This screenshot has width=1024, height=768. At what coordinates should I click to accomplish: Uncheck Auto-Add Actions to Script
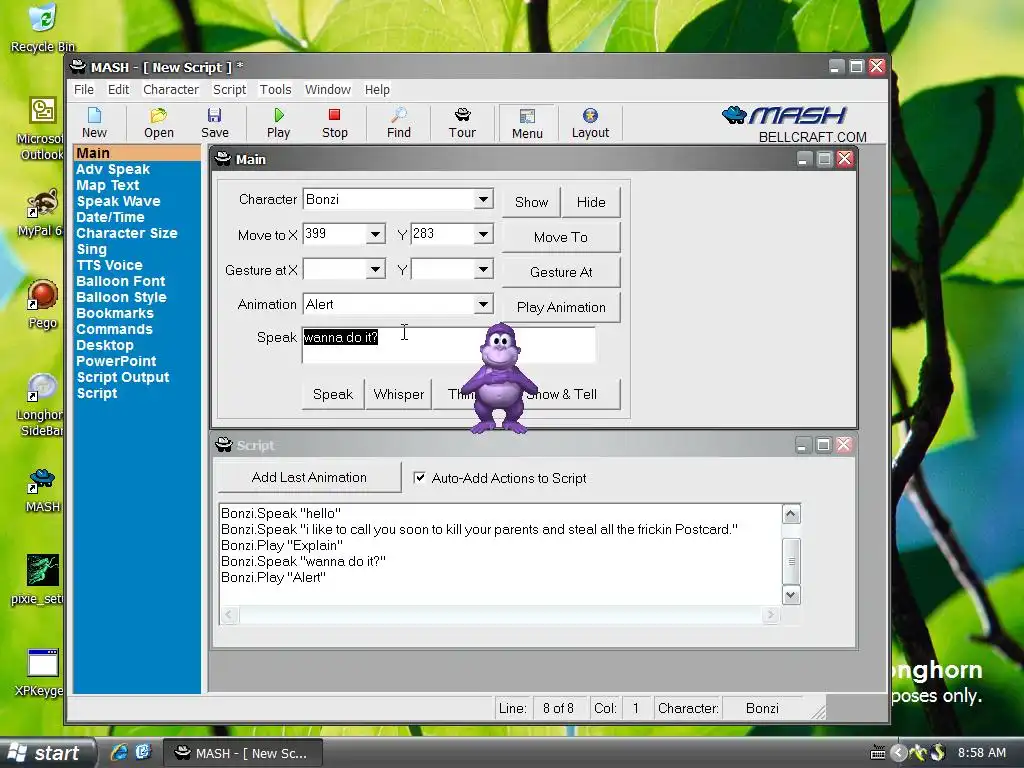coord(419,477)
